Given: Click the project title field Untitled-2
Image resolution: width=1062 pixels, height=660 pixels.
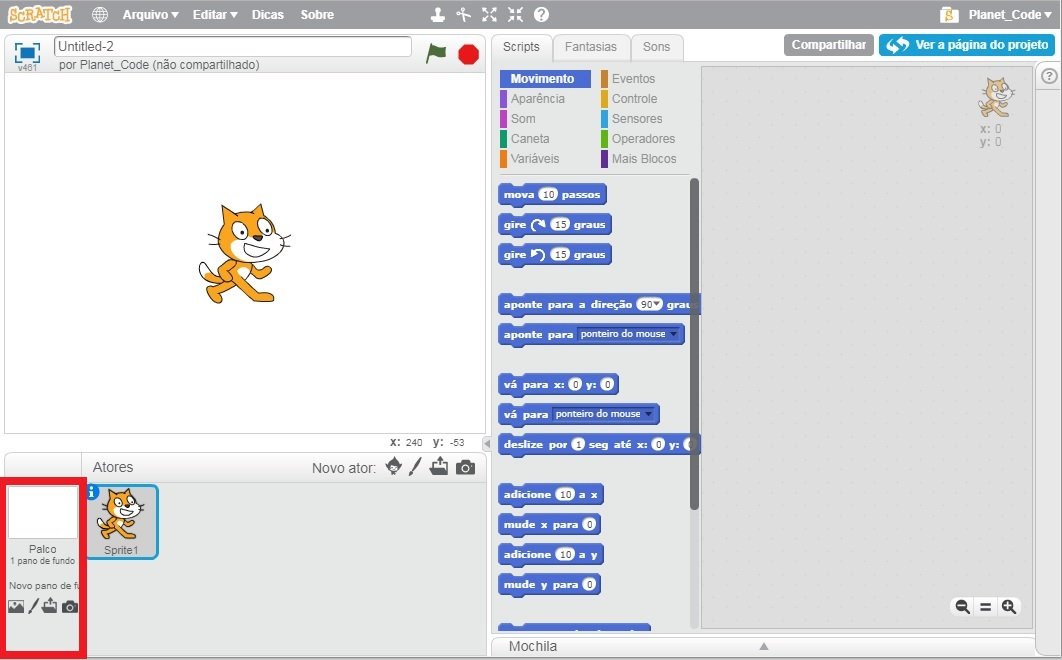Looking at the screenshot, I should tap(232, 47).
